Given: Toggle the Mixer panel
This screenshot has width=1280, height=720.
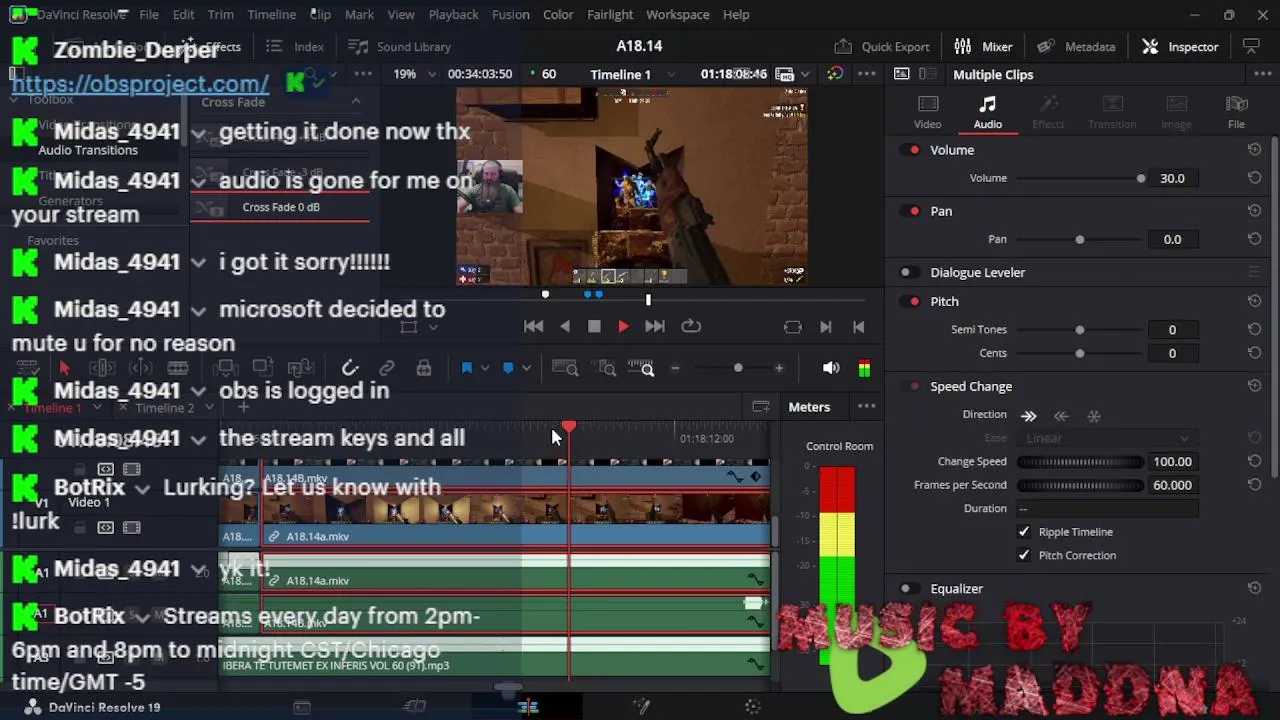Looking at the screenshot, I should (983, 46).
